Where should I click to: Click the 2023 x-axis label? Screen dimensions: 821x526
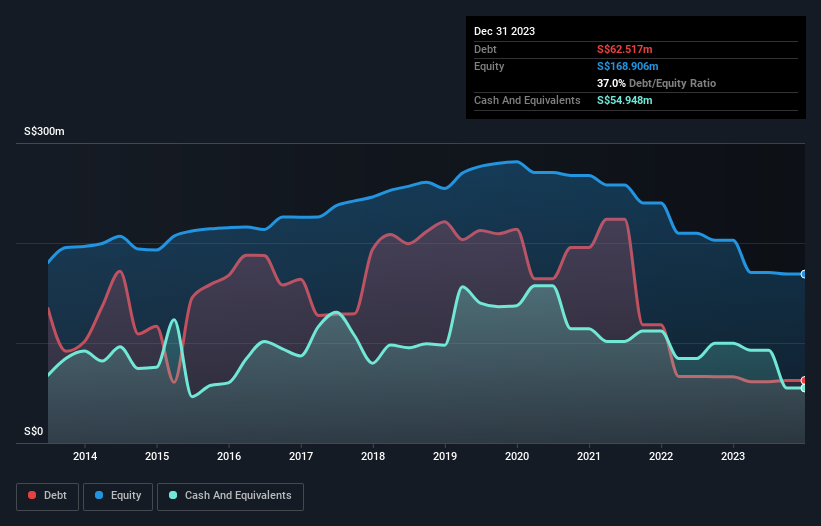point(733,456)
